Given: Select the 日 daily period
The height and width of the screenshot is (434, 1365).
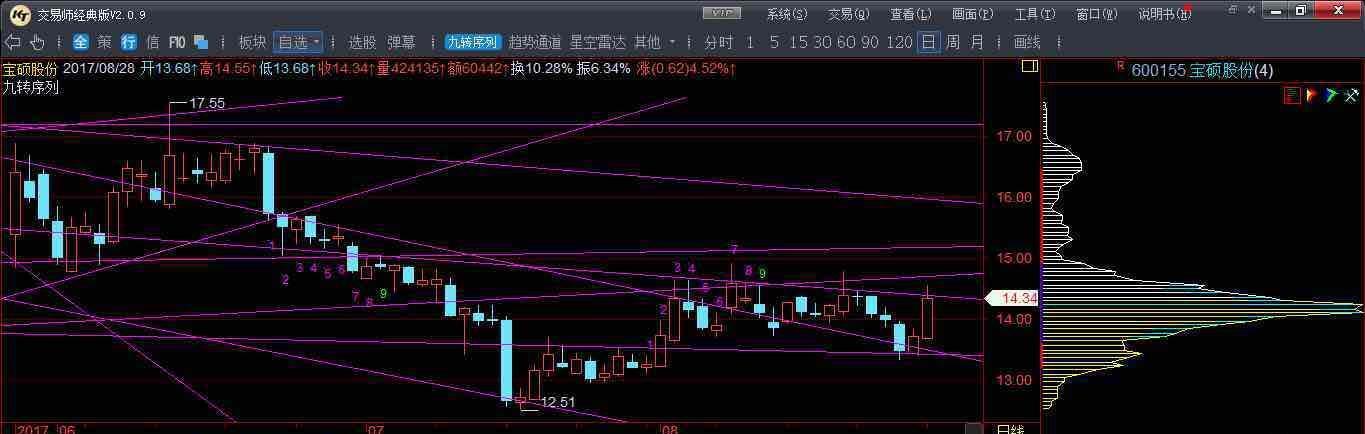Looking at the screenshot, I should tap(928, 43).
